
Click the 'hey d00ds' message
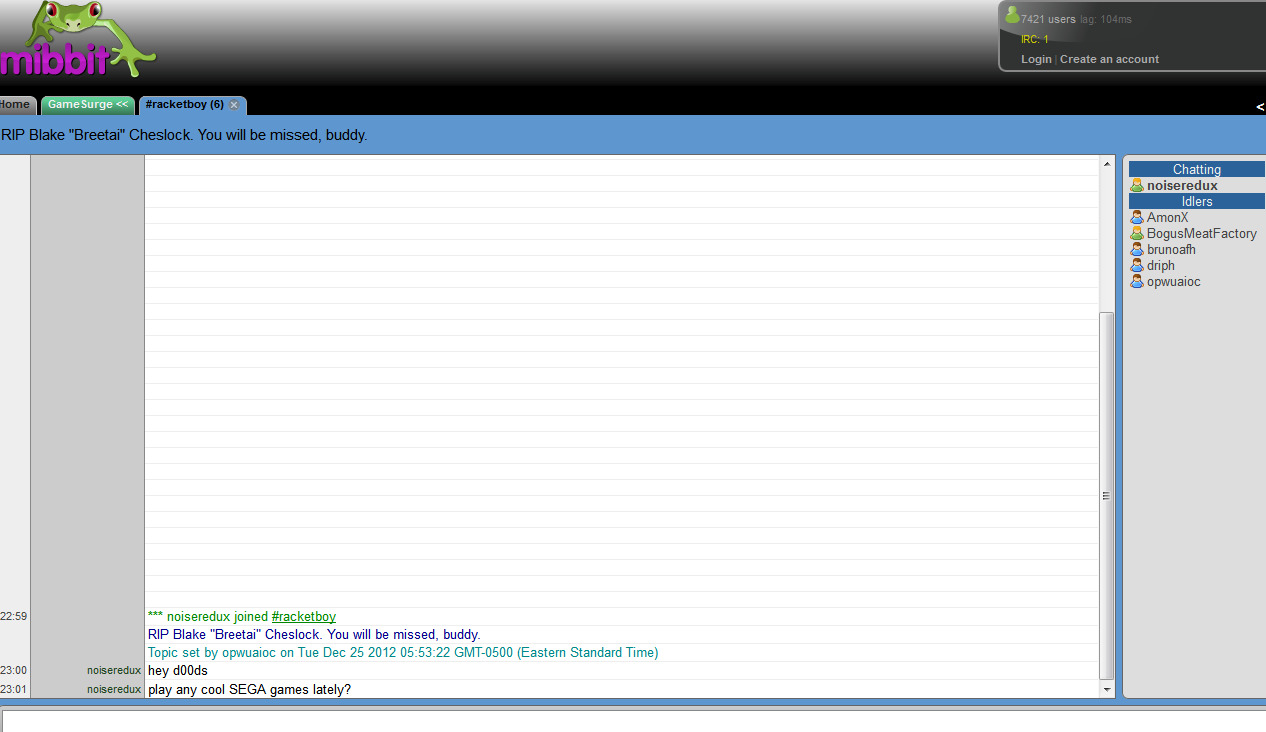point(178,671)
